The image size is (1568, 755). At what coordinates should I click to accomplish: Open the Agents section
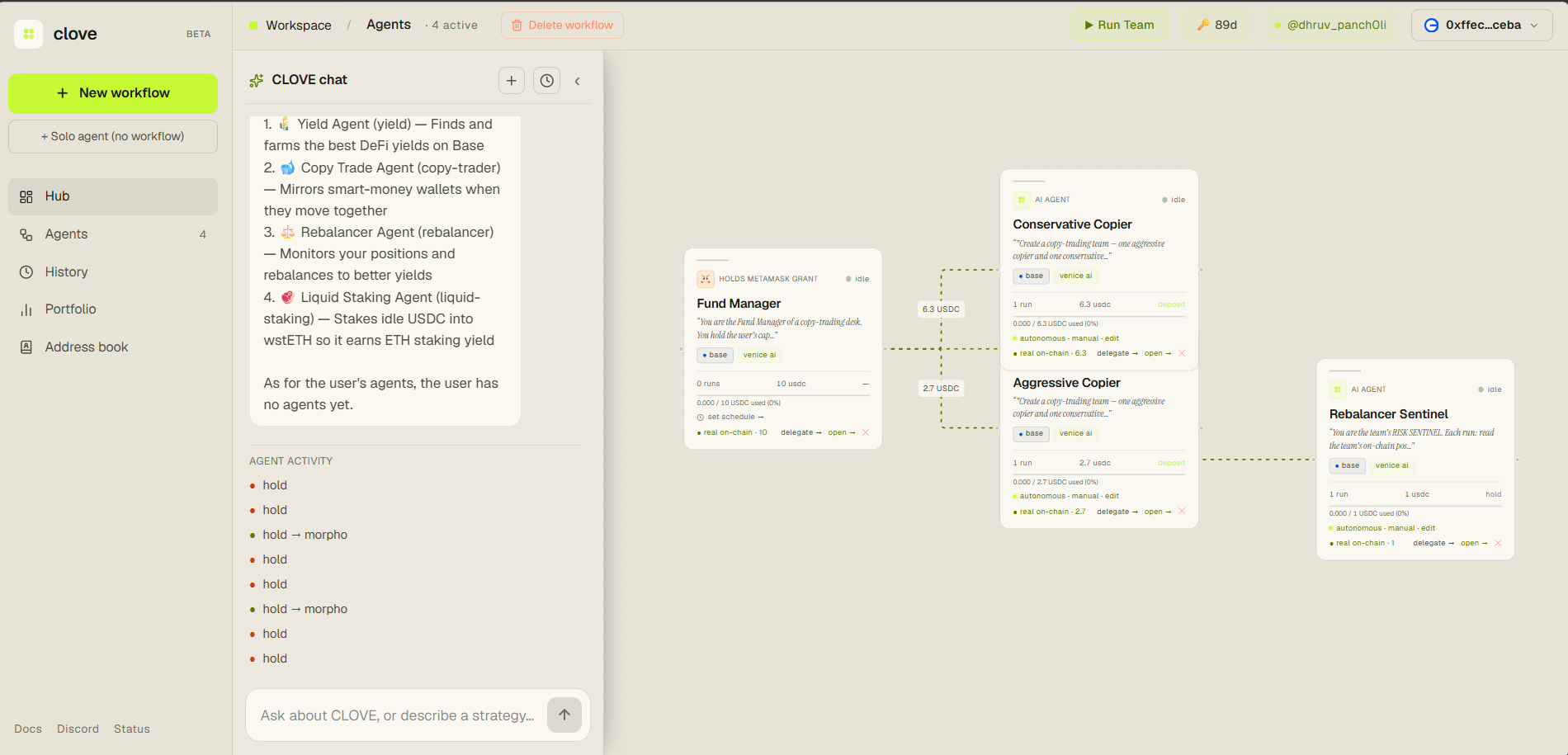113,234
